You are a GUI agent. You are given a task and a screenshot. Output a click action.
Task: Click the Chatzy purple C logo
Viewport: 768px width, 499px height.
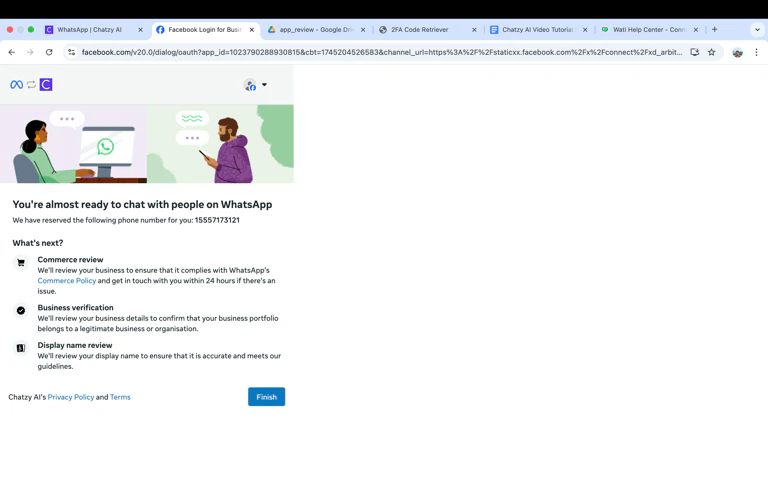point(46,85)
